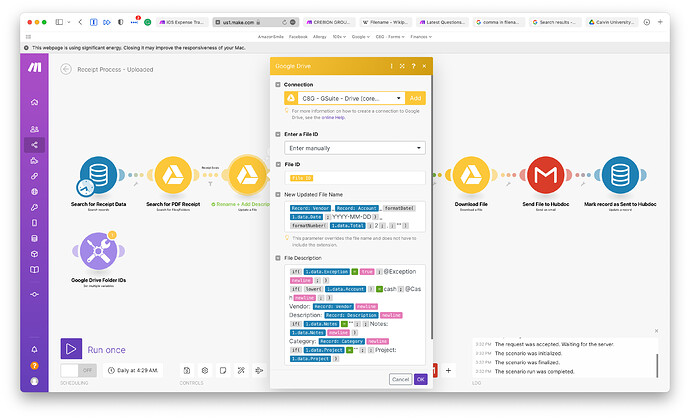
Task: Open user profile avatar in sidebar
Action: point(34,381)
